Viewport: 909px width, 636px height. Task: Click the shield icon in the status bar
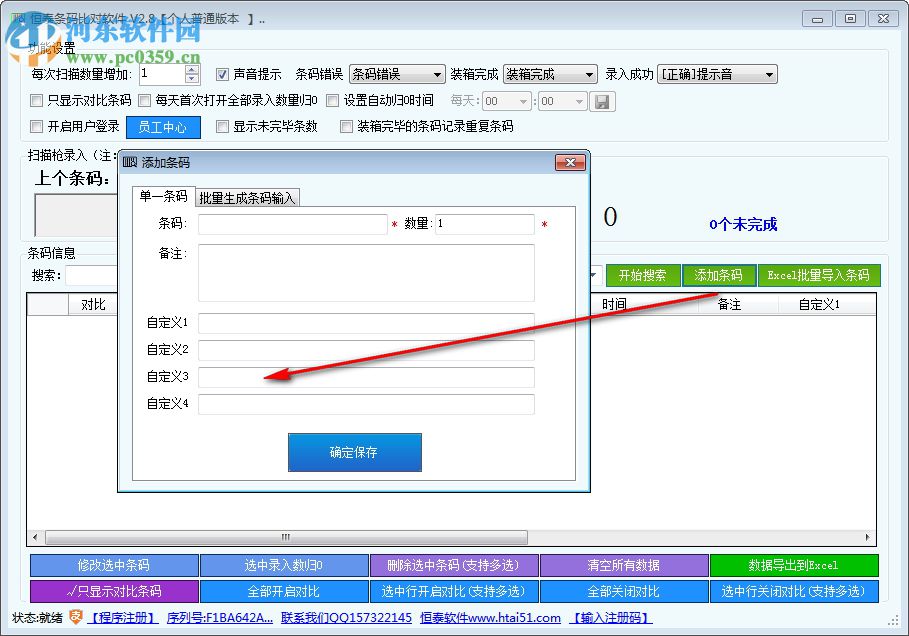tap(75, 618)
